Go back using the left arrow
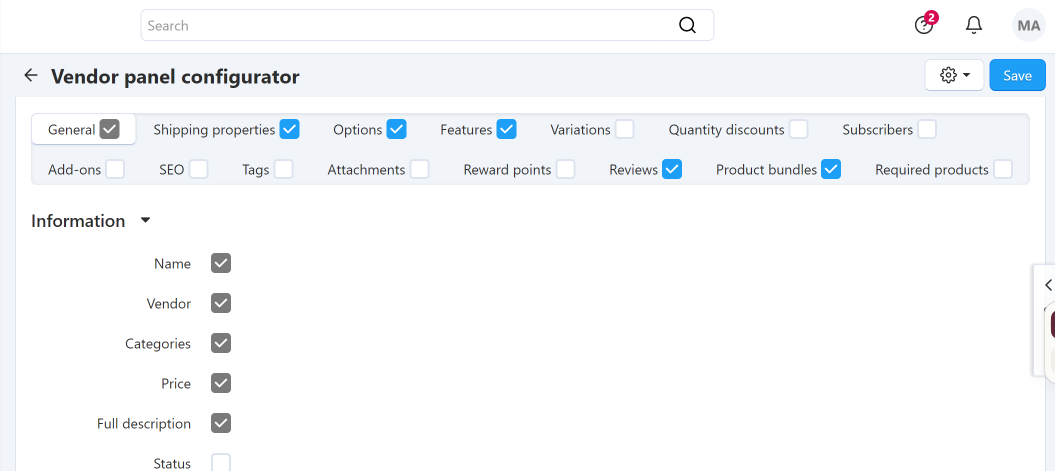 30,75
